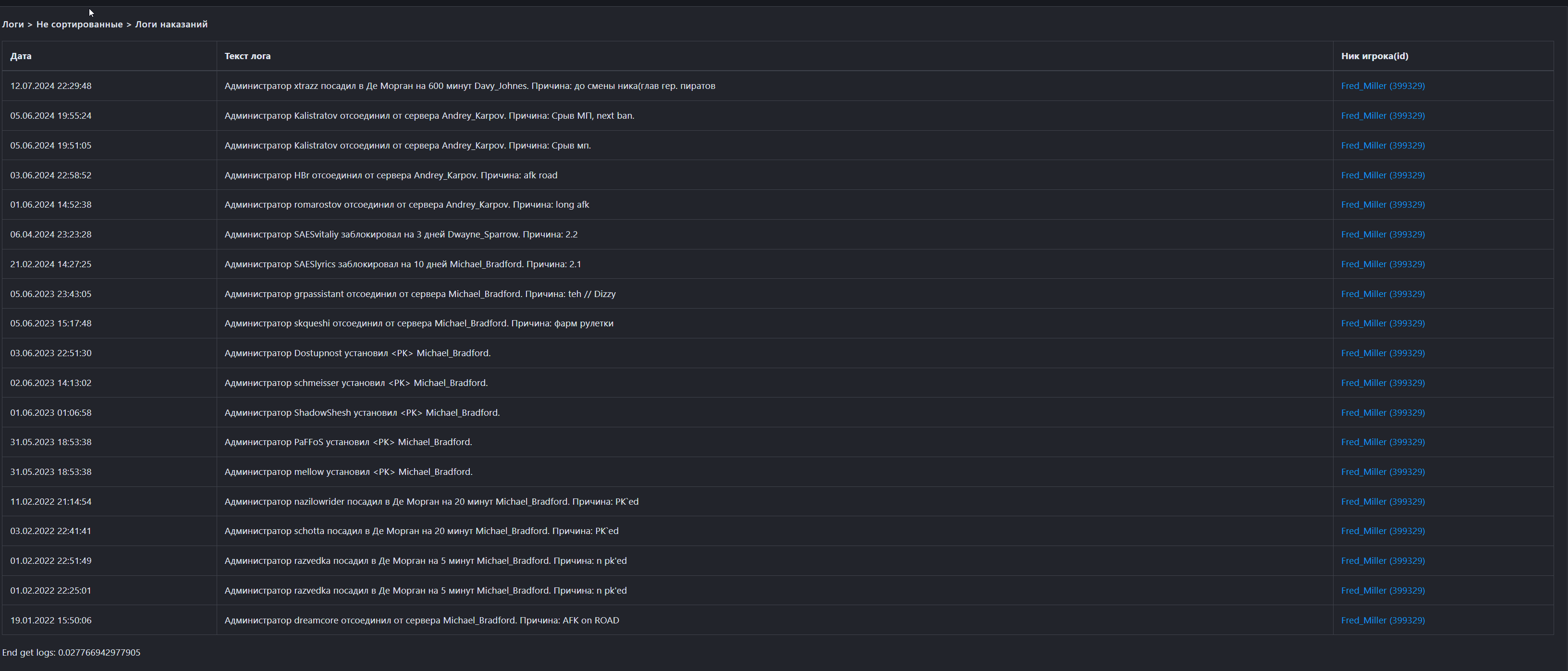Click the "Дата" column header

(x=21, y=56)
